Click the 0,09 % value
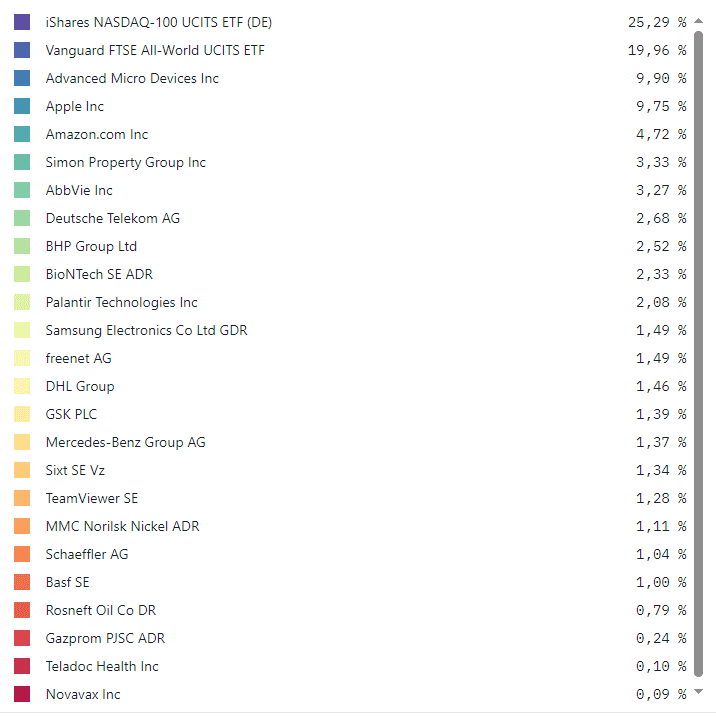 pyautogui.click(x=661, y=695)
